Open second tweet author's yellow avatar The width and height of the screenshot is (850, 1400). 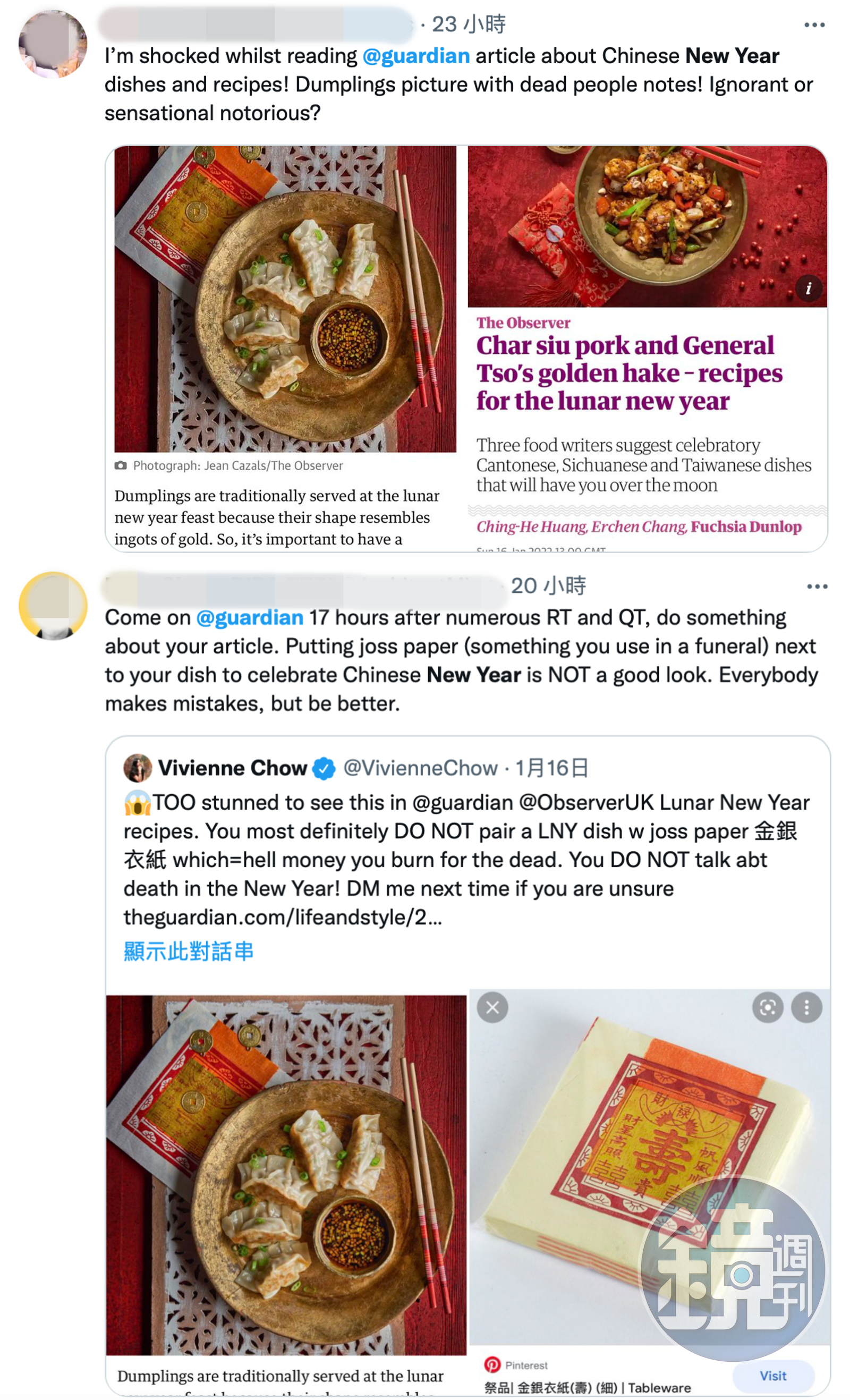click(52, 606)
